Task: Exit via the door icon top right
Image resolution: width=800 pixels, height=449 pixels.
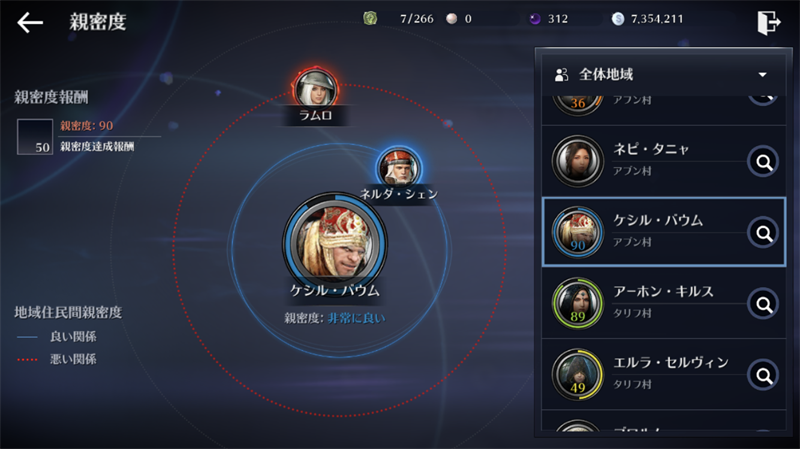Action: 769,22
